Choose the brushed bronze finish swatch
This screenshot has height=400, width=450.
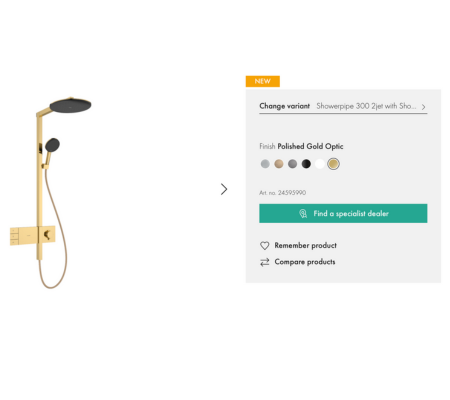pos(279,164)
